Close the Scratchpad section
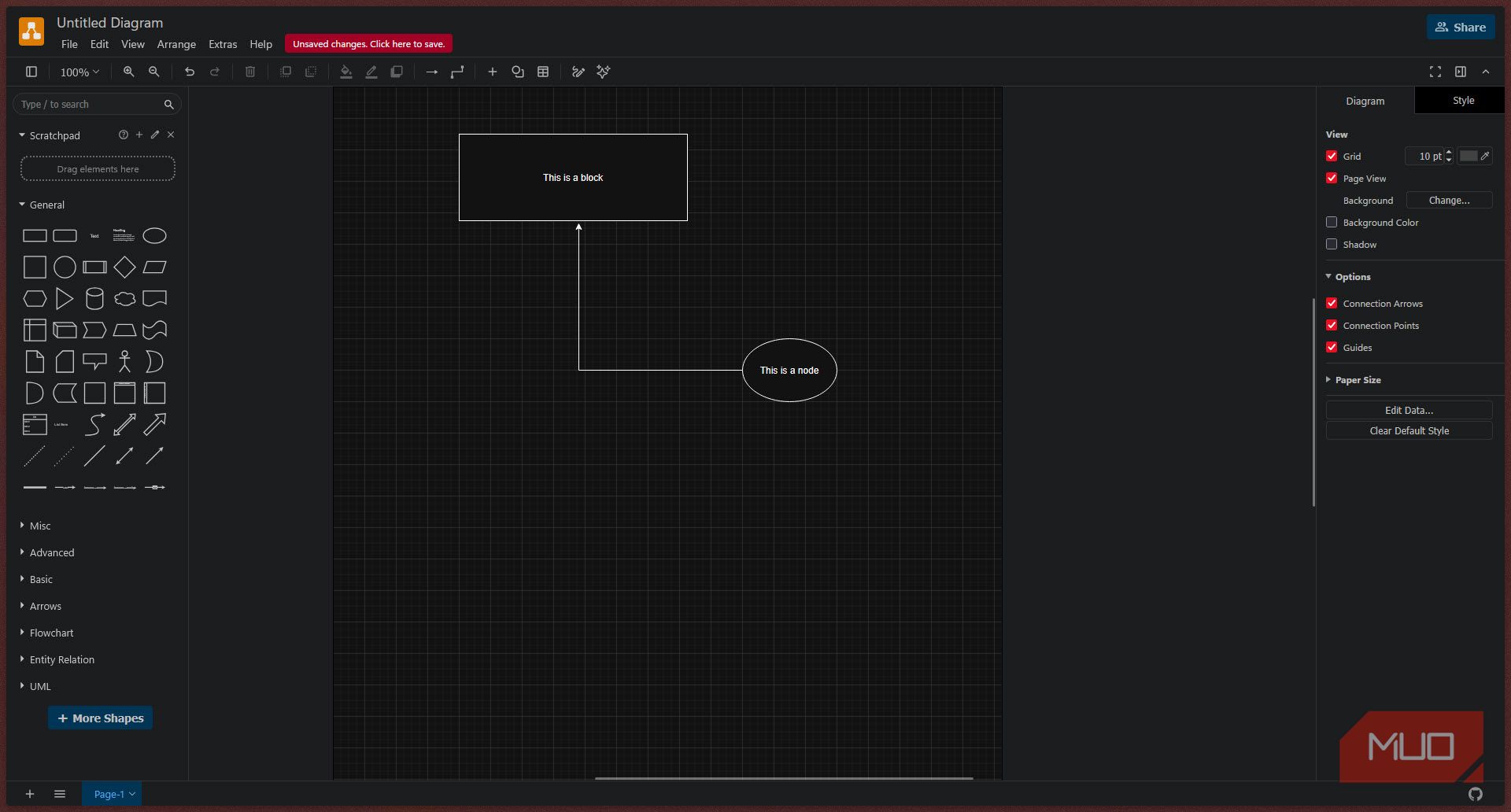Screen dimensions: 1511x812 coord(171,135)
